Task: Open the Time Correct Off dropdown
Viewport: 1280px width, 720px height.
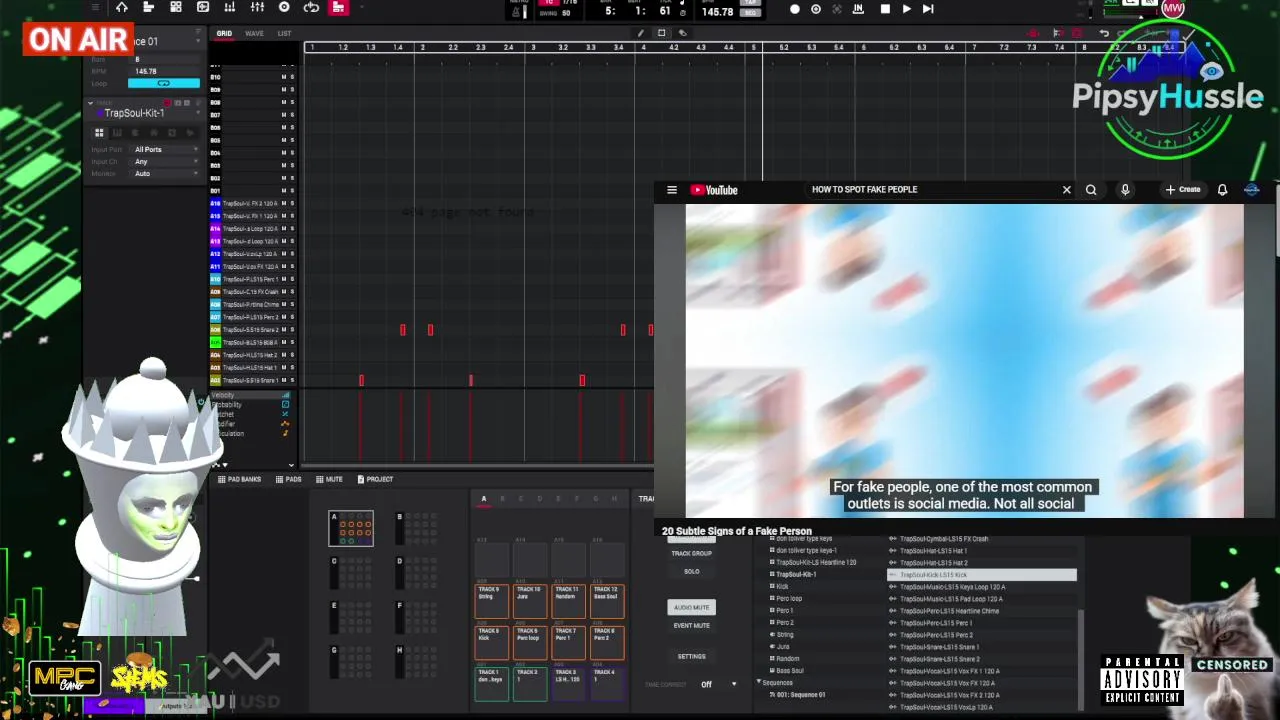Action: pyautogui.click(x=719, y=685)
